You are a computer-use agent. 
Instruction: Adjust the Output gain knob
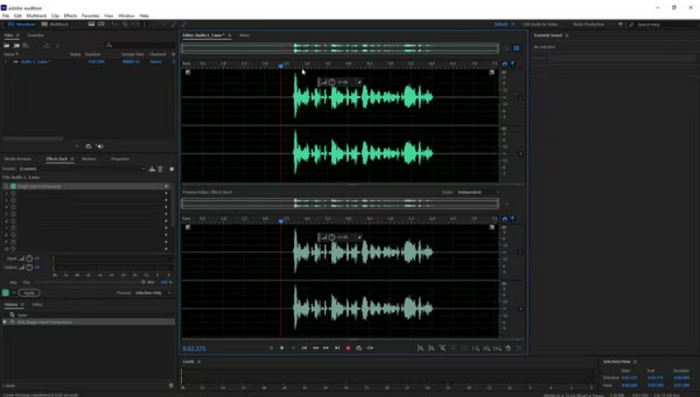click(x=29, y=267)
